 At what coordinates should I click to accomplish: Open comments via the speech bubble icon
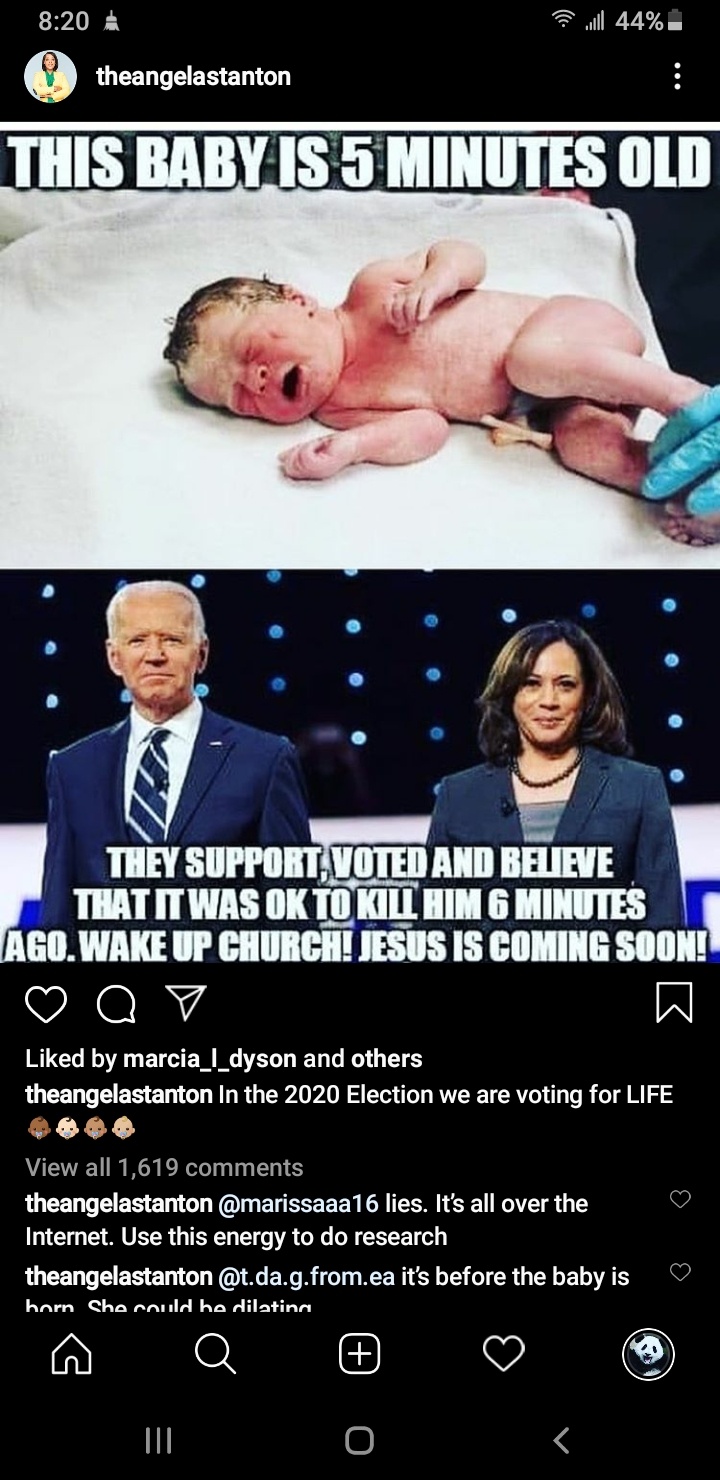coord(116,1003)
